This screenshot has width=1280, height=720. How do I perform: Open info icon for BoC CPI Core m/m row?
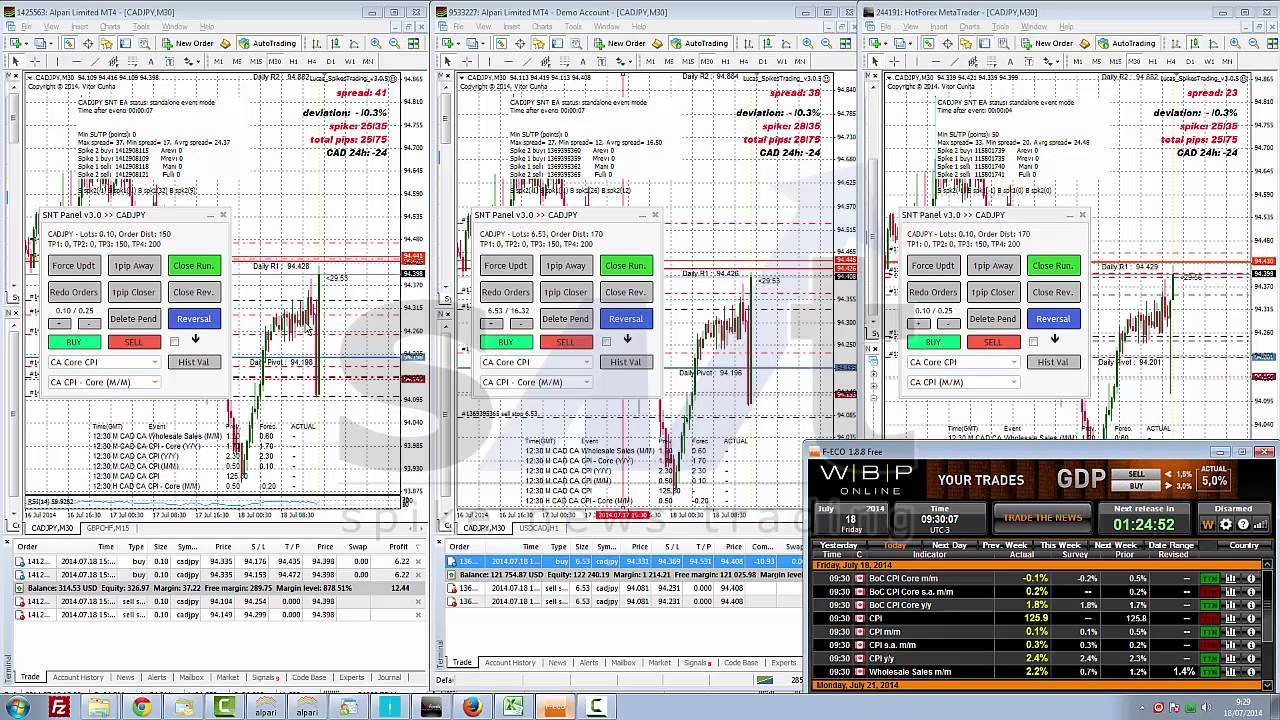point(1251,578)
